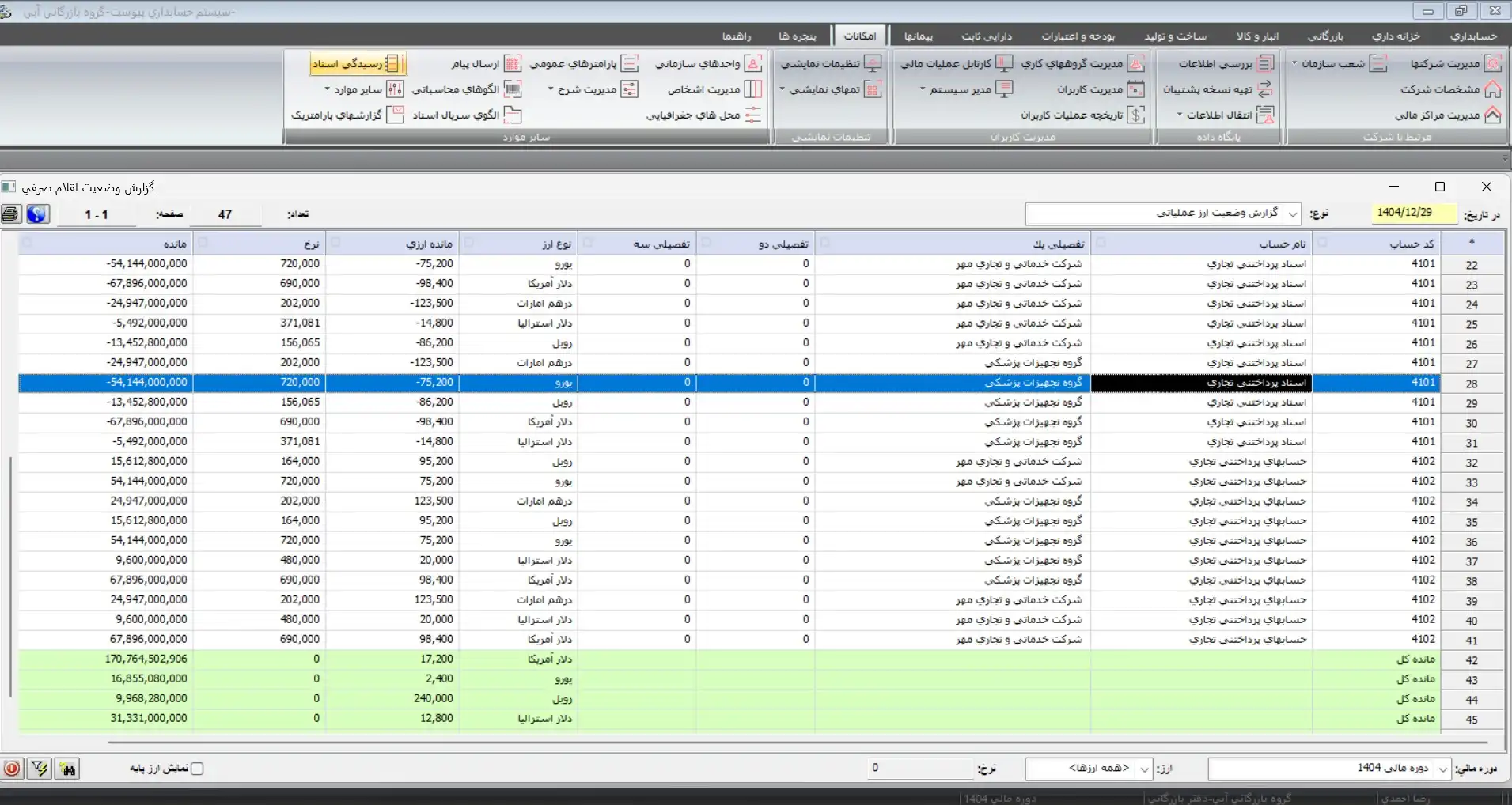This screenshot has width=1512, height=805.
Task: Click the blue globe icon beside the printer
Action: pos(36,214)
